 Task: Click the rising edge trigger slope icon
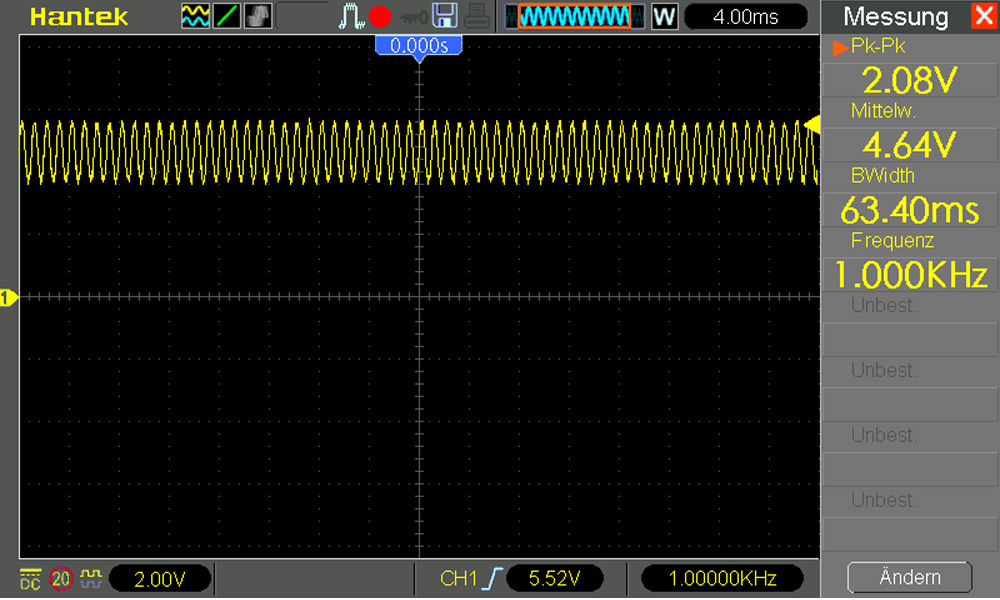coord(492,579)
